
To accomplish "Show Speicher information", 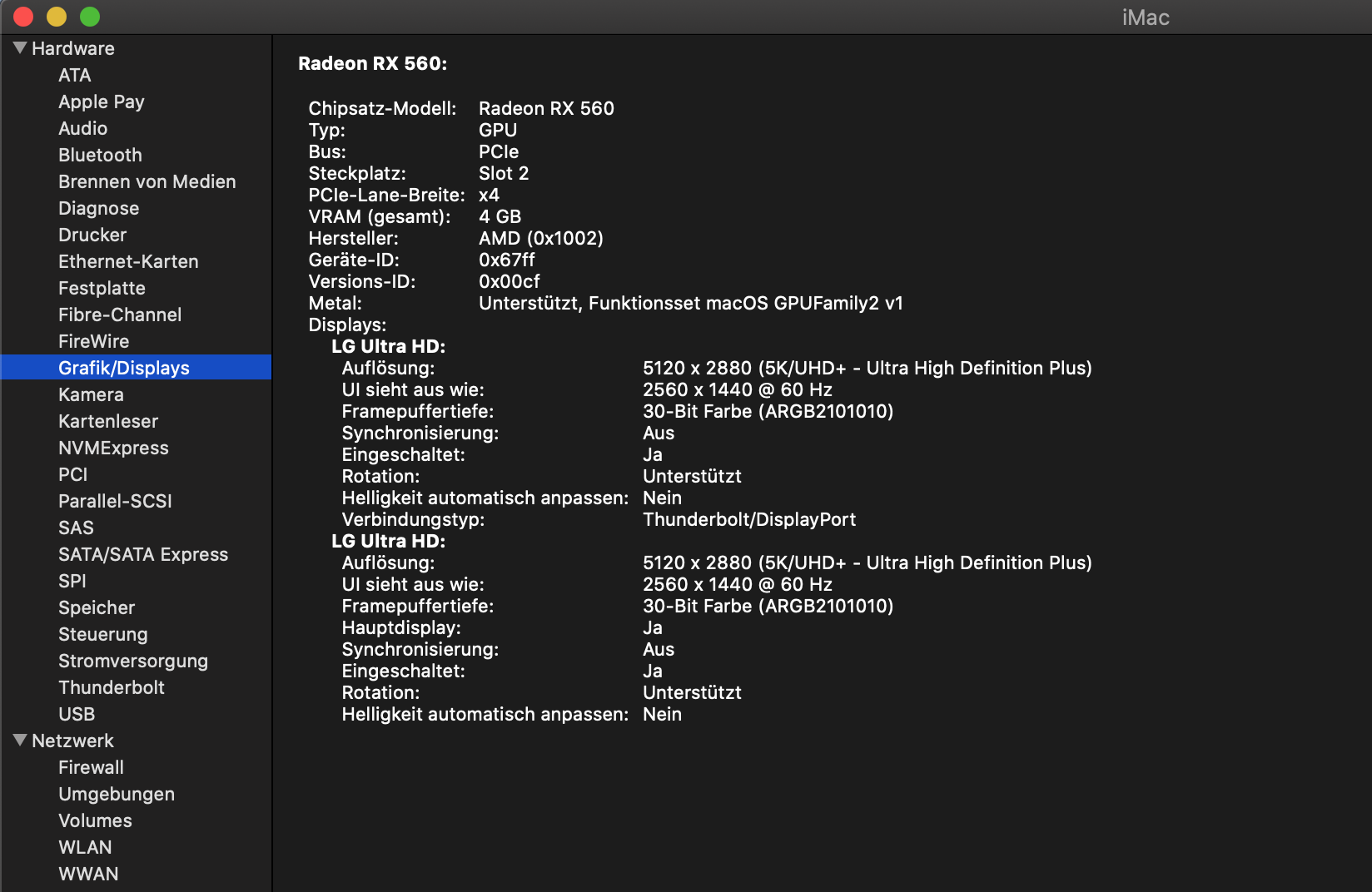I will coord(97,607).
